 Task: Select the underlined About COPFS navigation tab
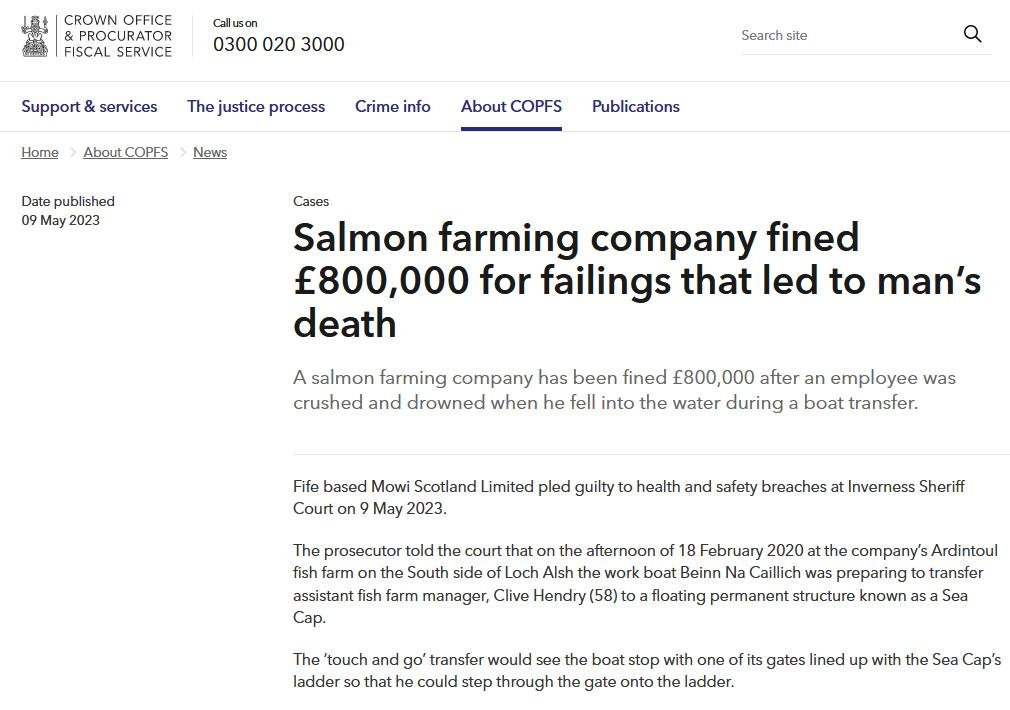[511, 106]
